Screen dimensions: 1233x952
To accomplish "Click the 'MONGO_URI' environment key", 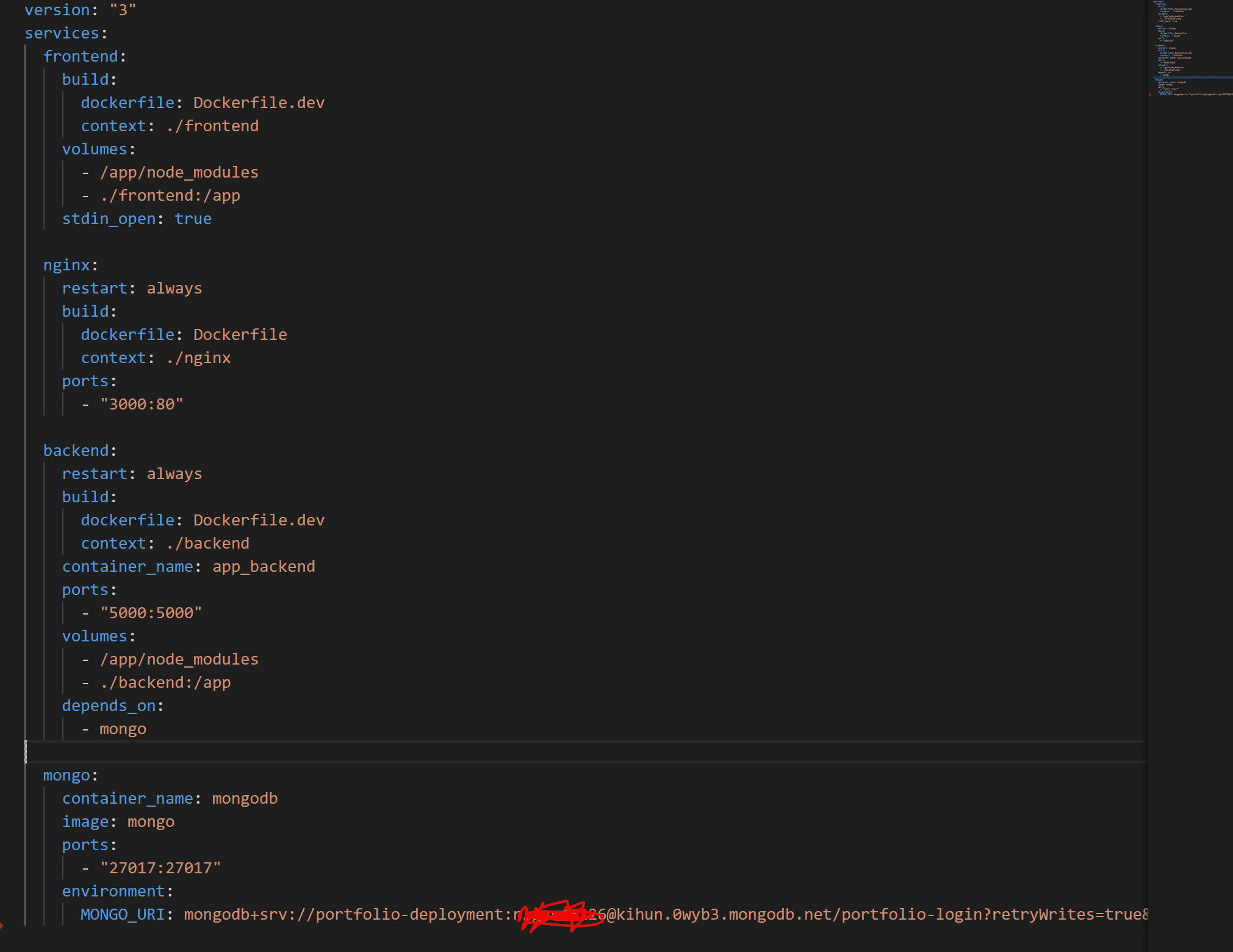I will click(123, 914).
